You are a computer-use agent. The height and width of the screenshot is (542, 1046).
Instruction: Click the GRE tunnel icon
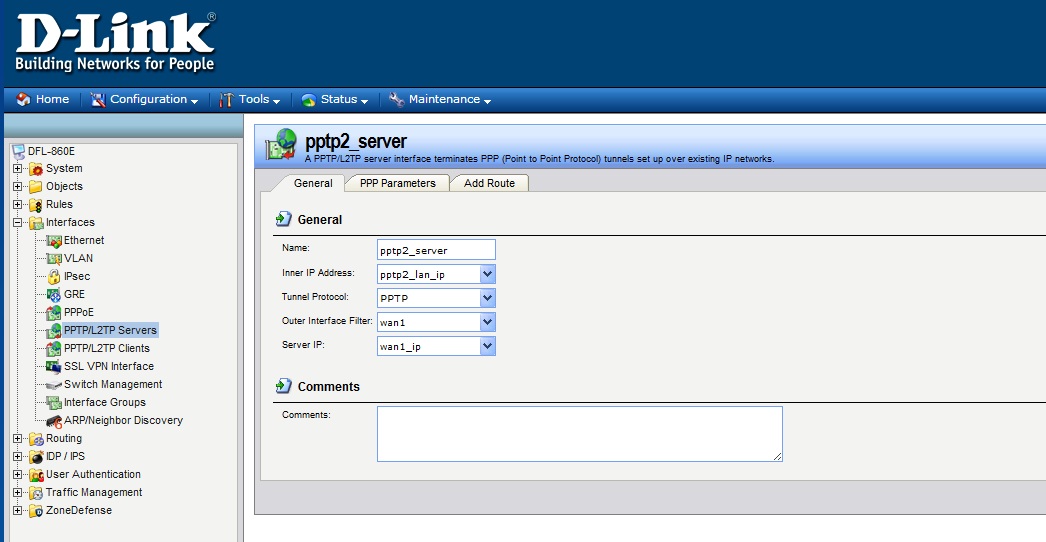pyautogui.click(x=54, y=295)
